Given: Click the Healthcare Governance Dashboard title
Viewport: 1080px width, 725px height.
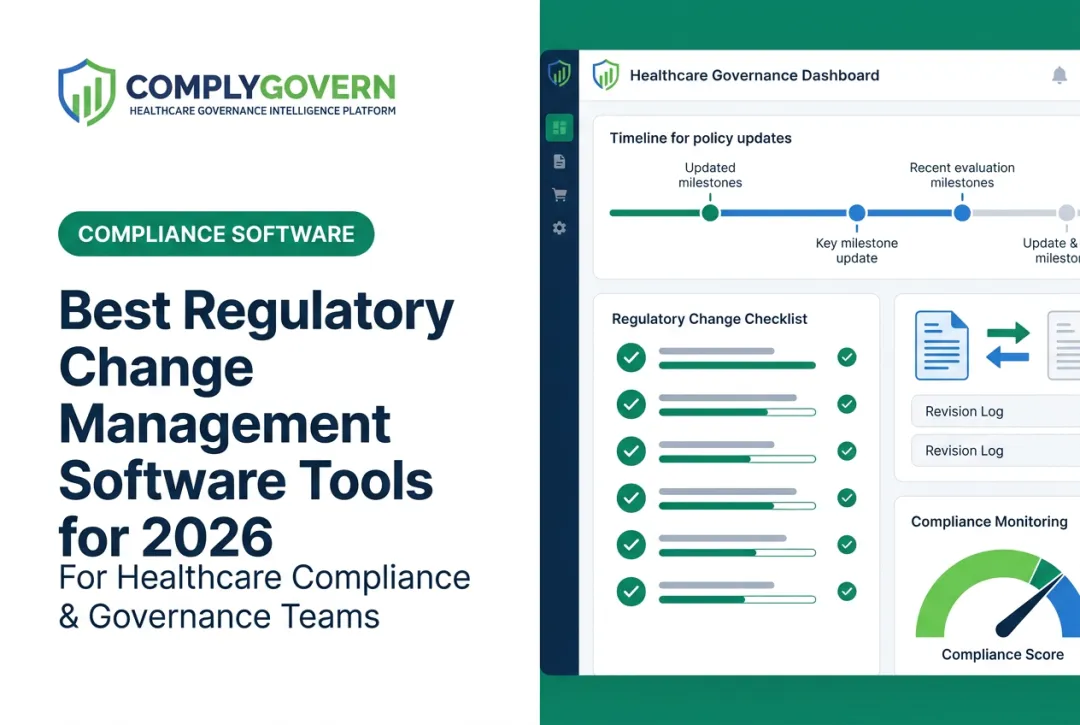Looking at the screenshot, I should point(754,75).
